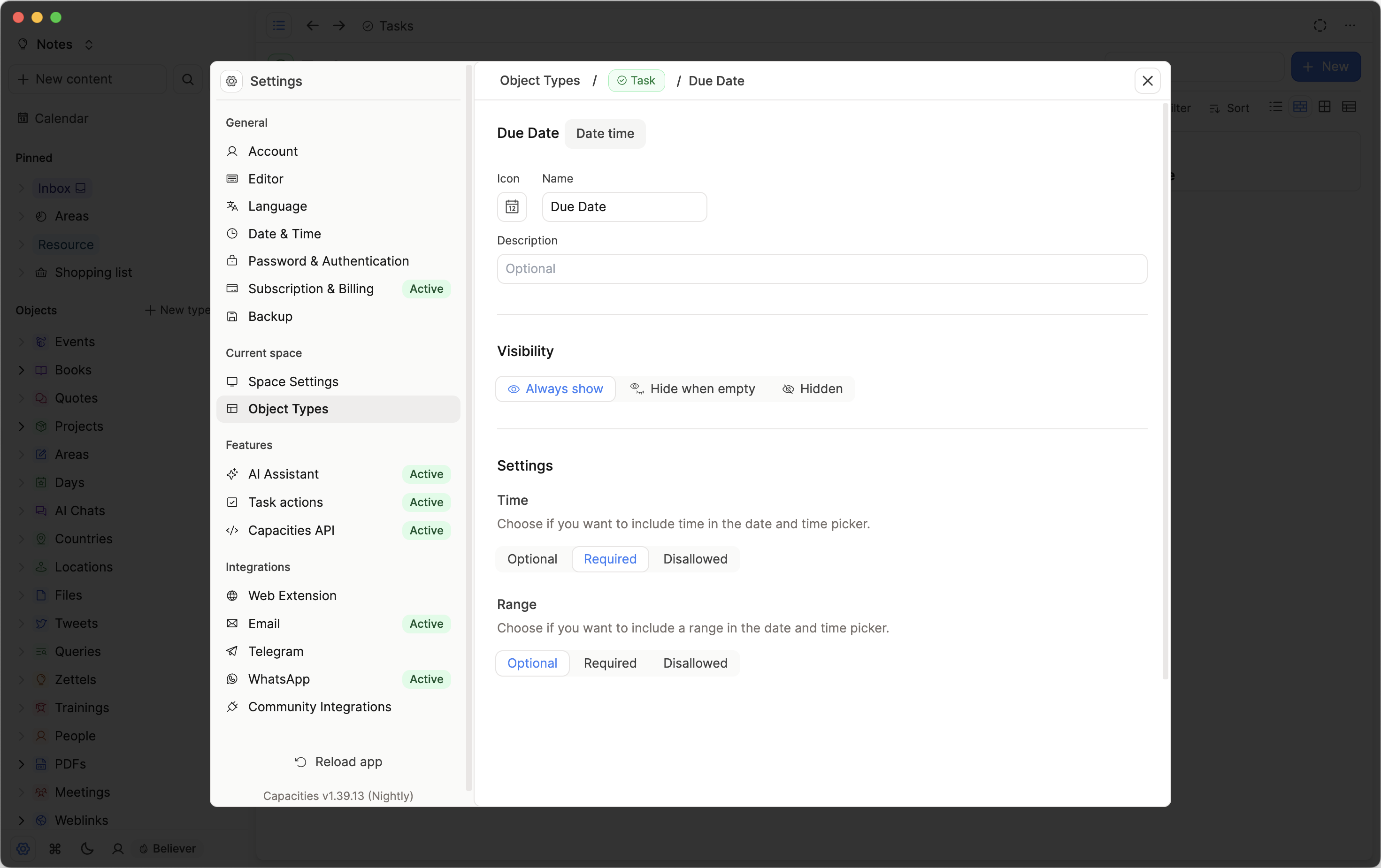Click the calendar icon picker for Due Date
The width and height of the screenshot is (1381, 868).
tap(512, 206)
